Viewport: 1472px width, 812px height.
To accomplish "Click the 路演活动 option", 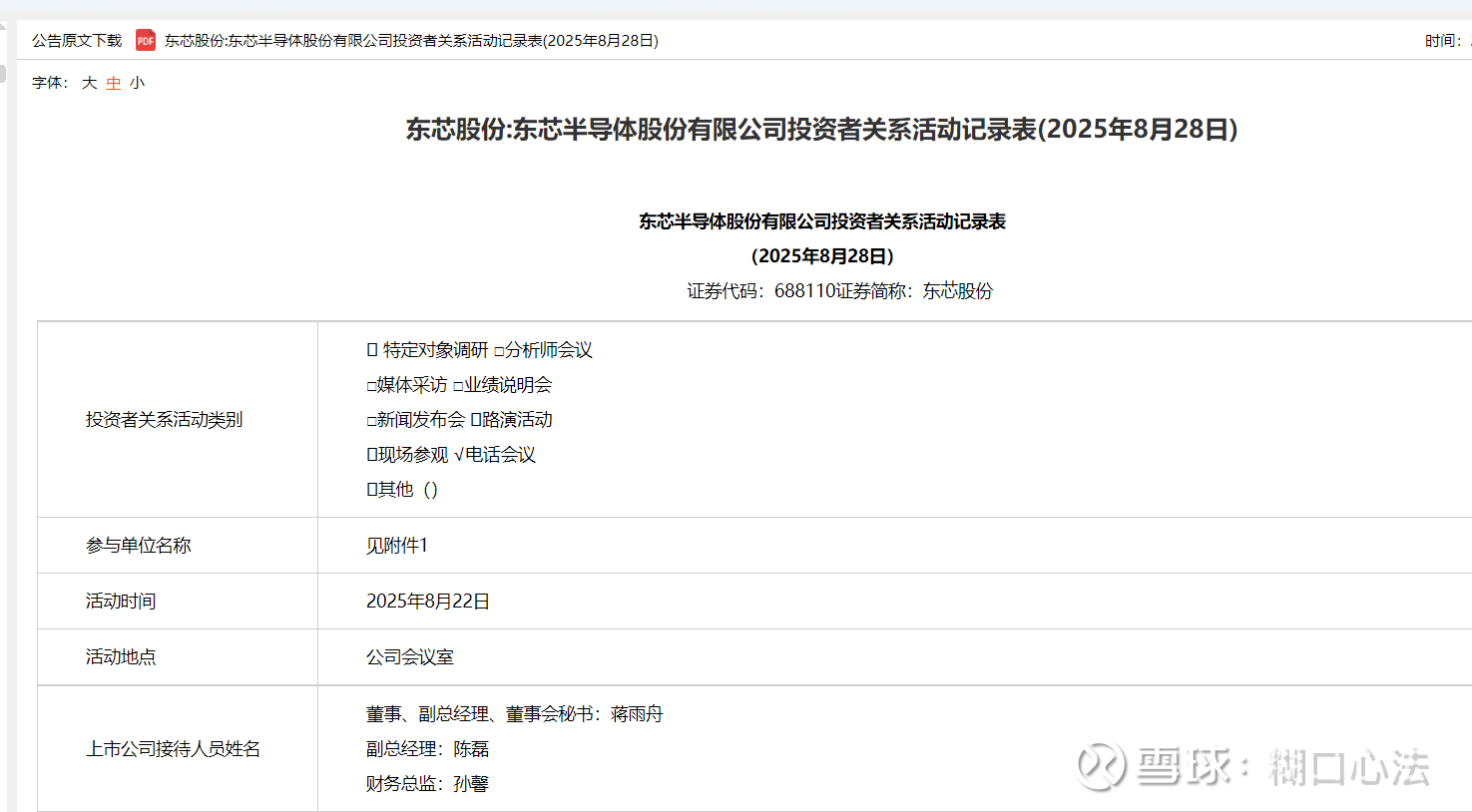I will [x=512, y=420].
